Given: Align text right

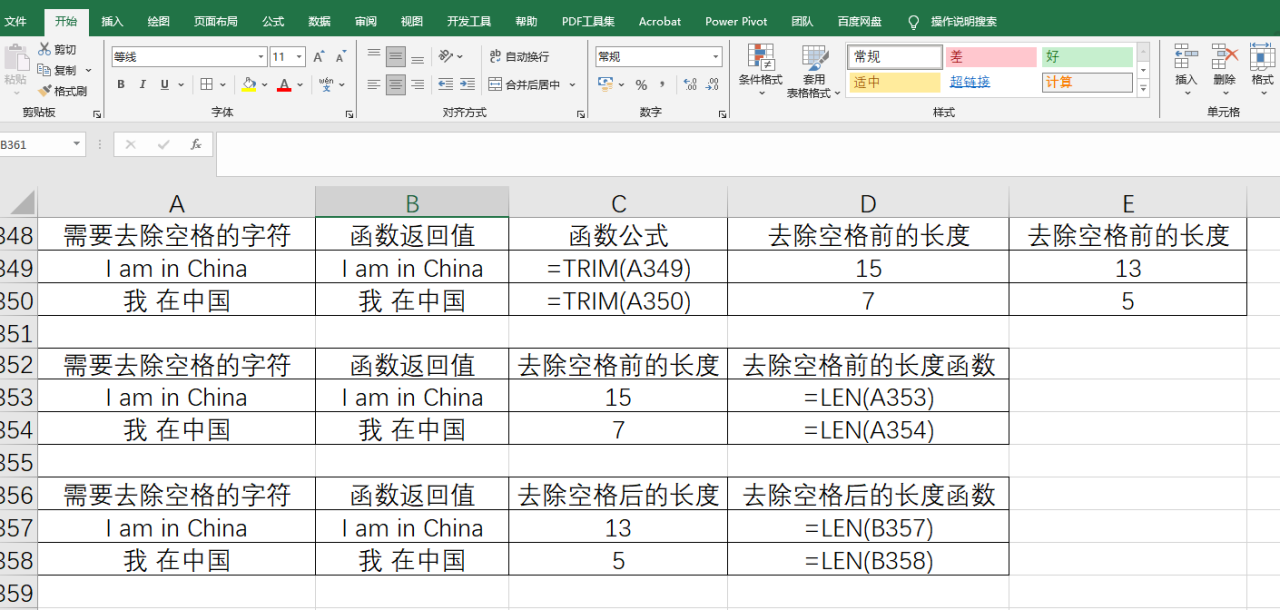Looking at the screenshot, I should point(417,85).
